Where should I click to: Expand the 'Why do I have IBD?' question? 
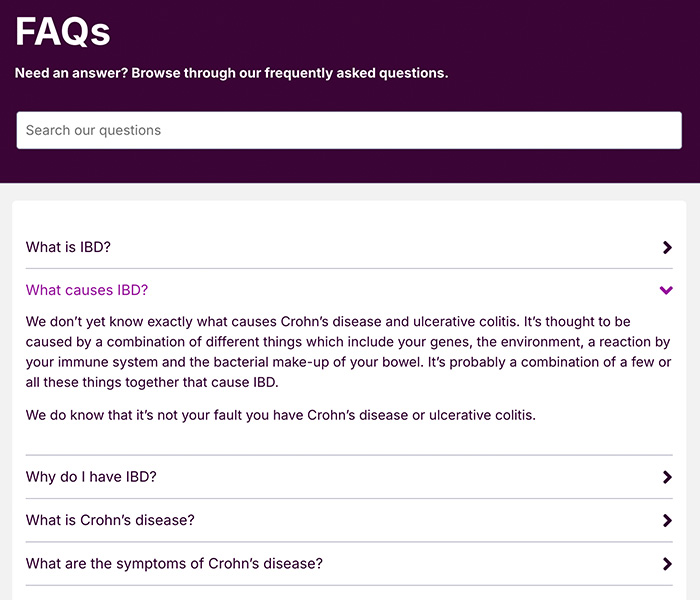[91, 478]
